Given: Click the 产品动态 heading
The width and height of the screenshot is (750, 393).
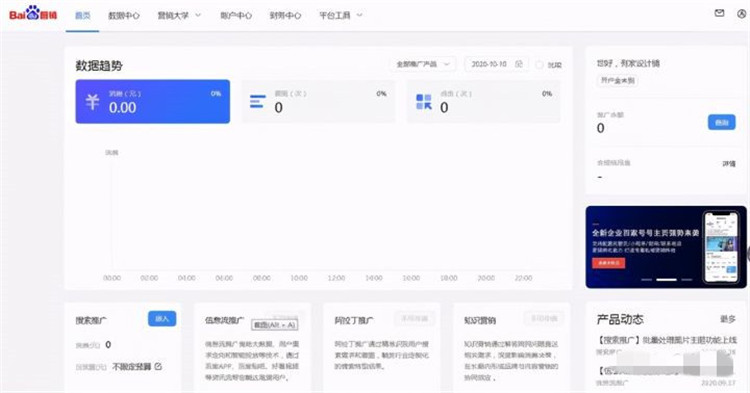Looking at the screenshot, I should [620, 319].
